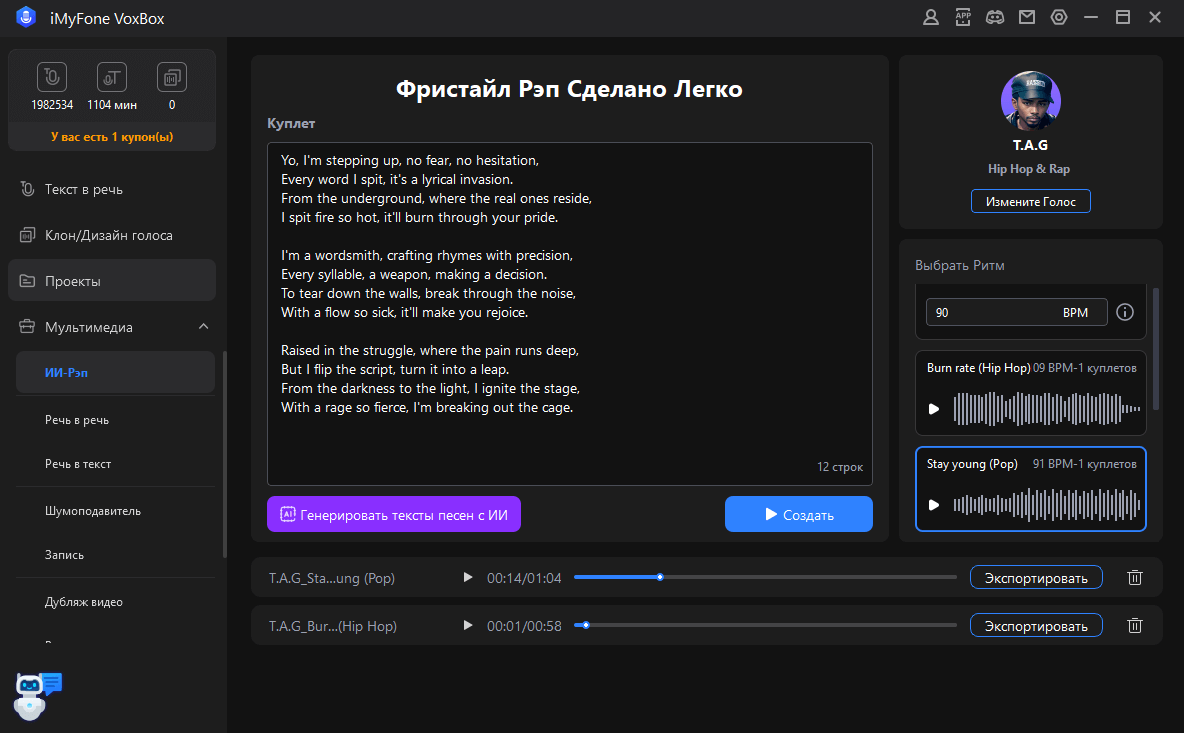
Task: Click the Куплет label
Action: [291, 123]
